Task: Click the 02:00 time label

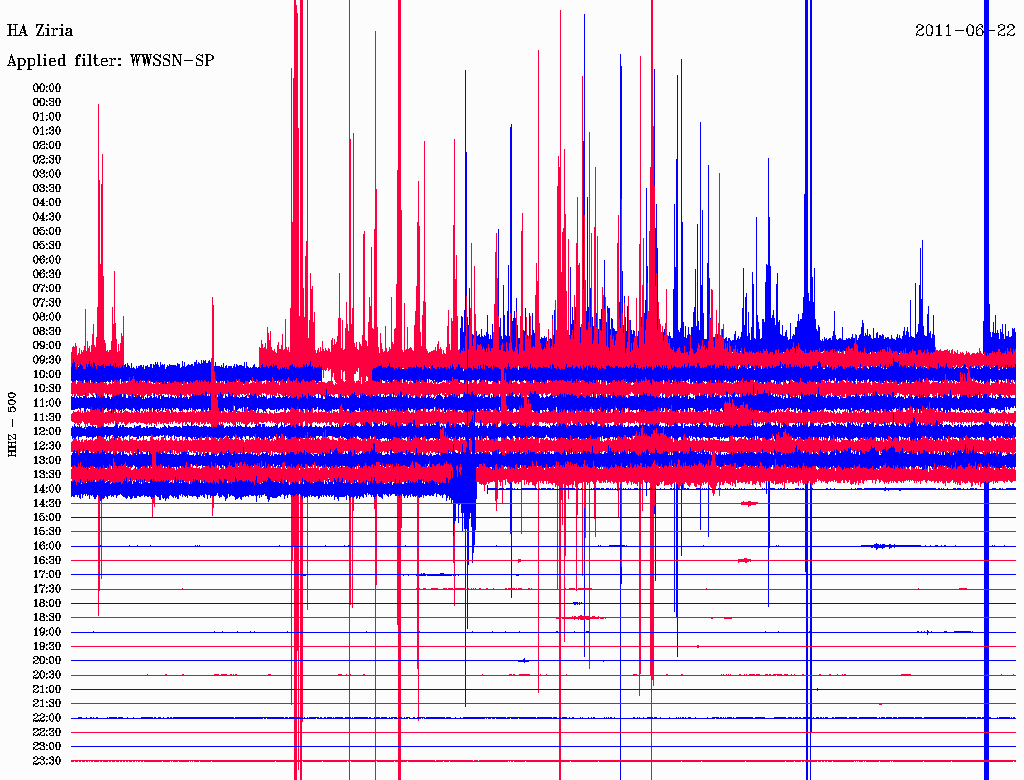Action: click(47, 145)
